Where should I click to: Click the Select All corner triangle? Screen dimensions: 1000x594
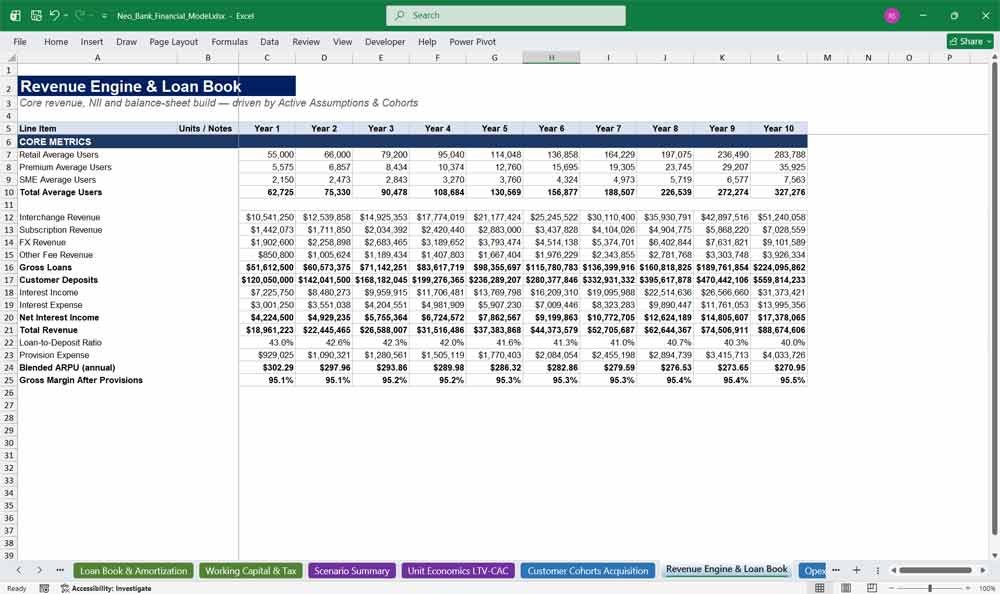[x=11, y=58]
